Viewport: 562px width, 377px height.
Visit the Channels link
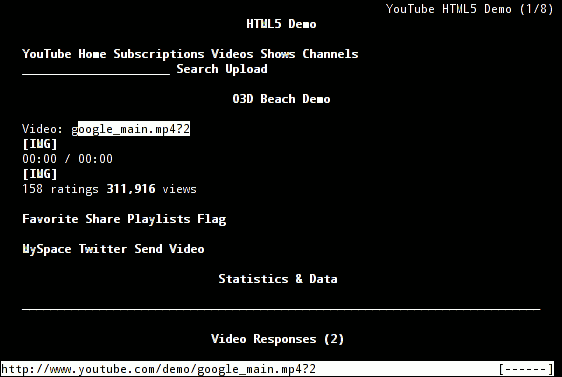[x=330, y=54]
